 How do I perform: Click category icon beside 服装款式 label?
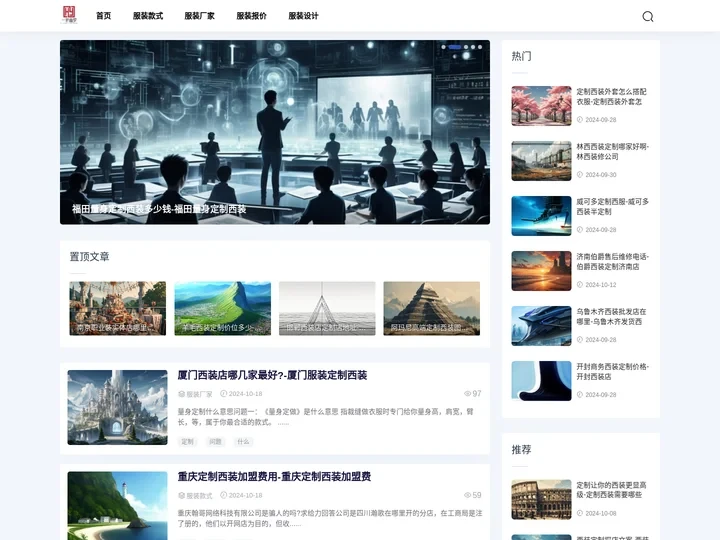[x=181, y=495]
